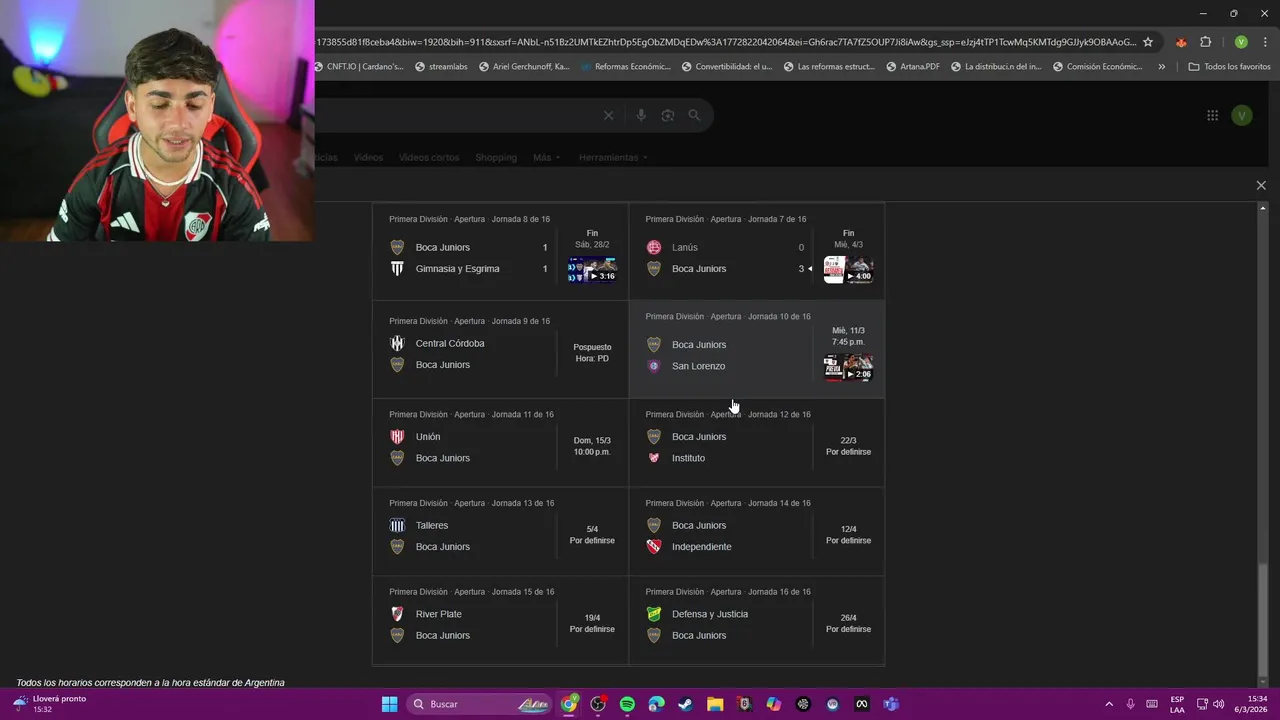
Task: Open Steam from the taskbar
Action: 685,704
